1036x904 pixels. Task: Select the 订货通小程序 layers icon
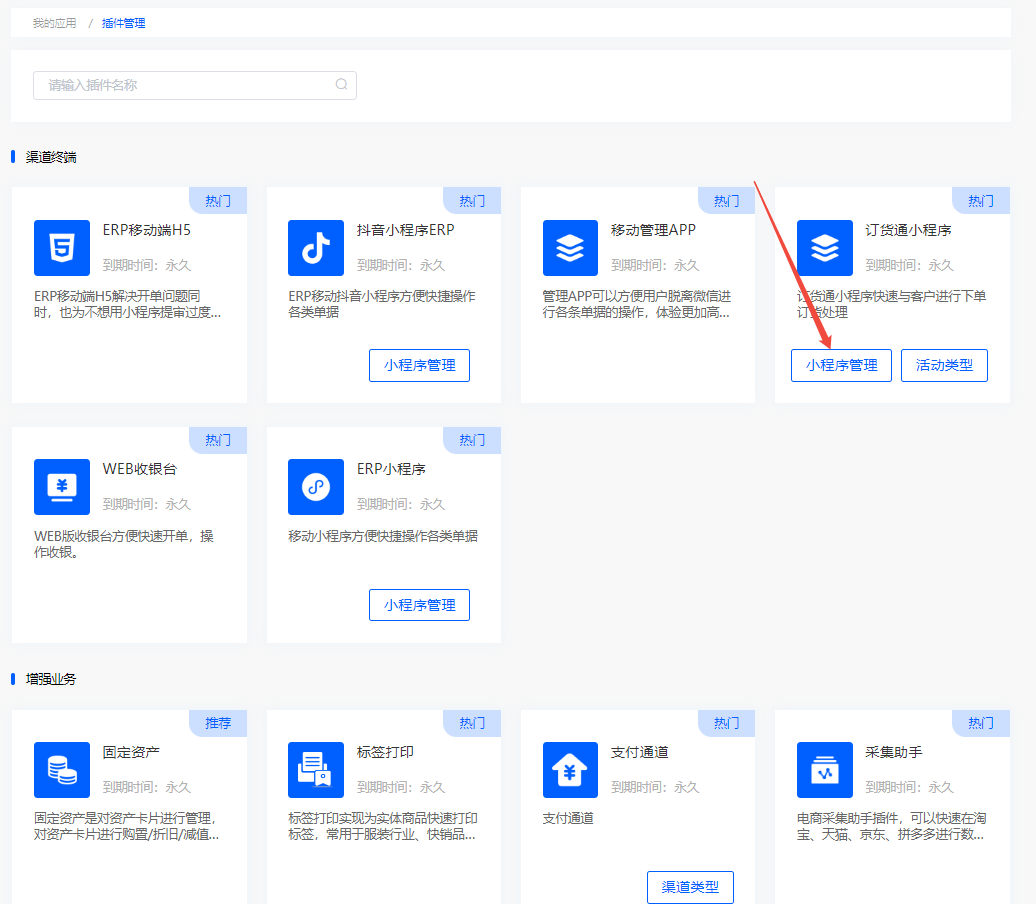(x=824, y=248)
